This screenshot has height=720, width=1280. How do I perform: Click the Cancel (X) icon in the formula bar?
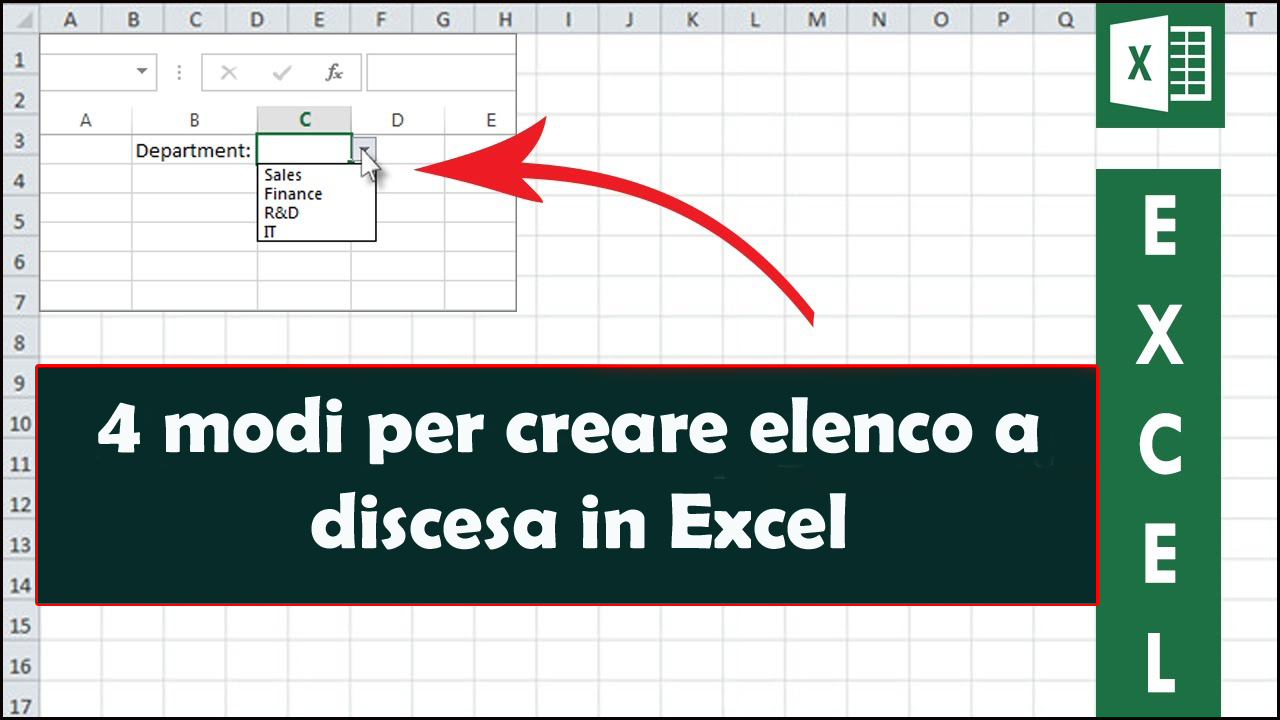229,72
